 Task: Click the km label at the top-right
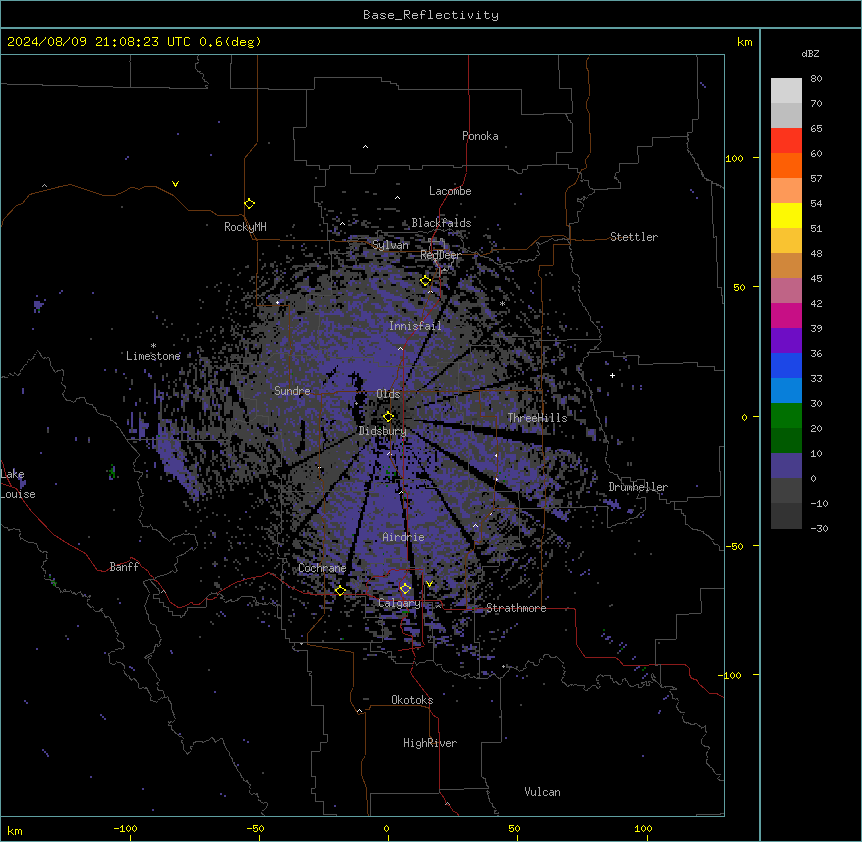coord(745,42)
